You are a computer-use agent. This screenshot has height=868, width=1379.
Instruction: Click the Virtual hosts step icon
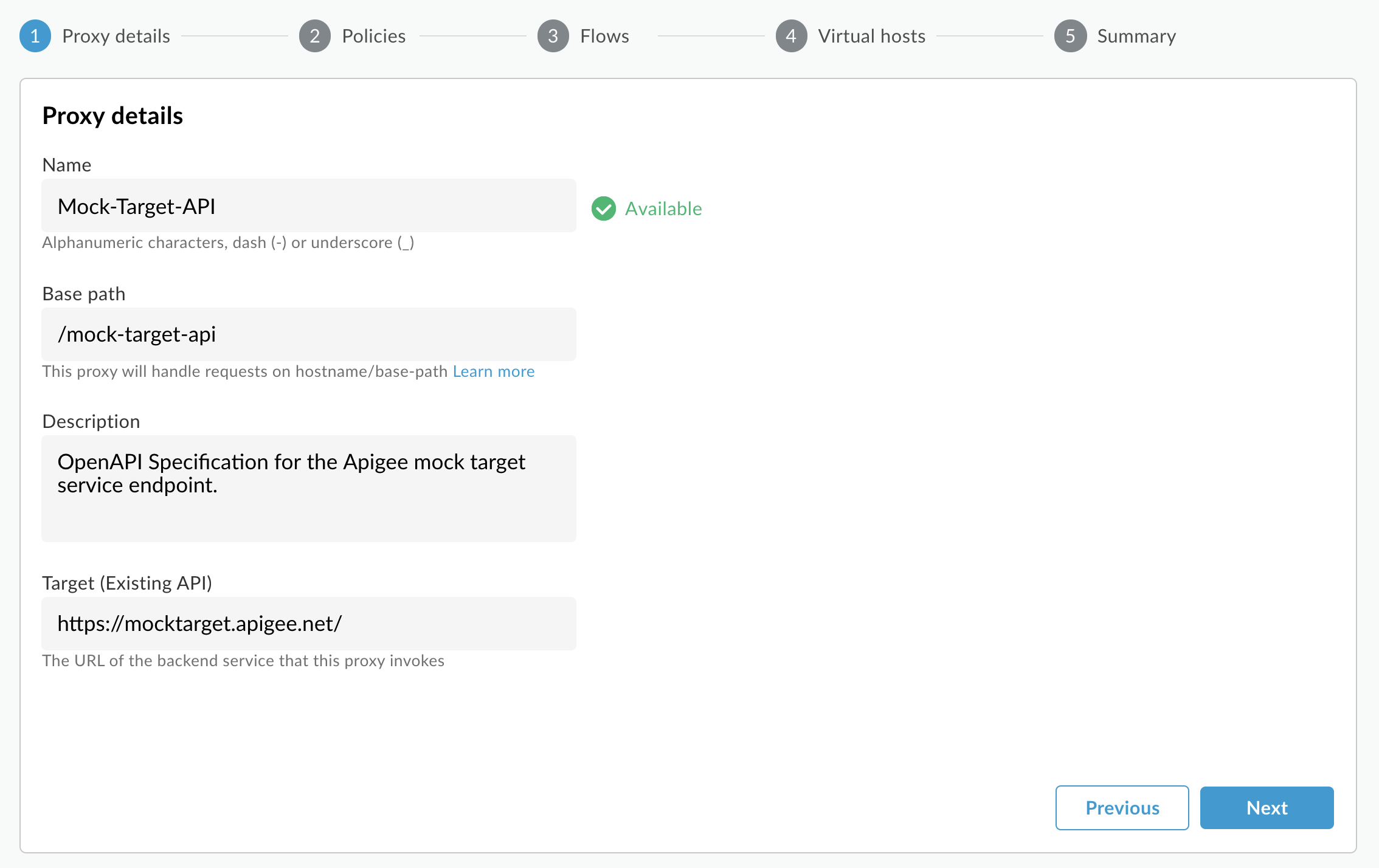pos(791,36)
